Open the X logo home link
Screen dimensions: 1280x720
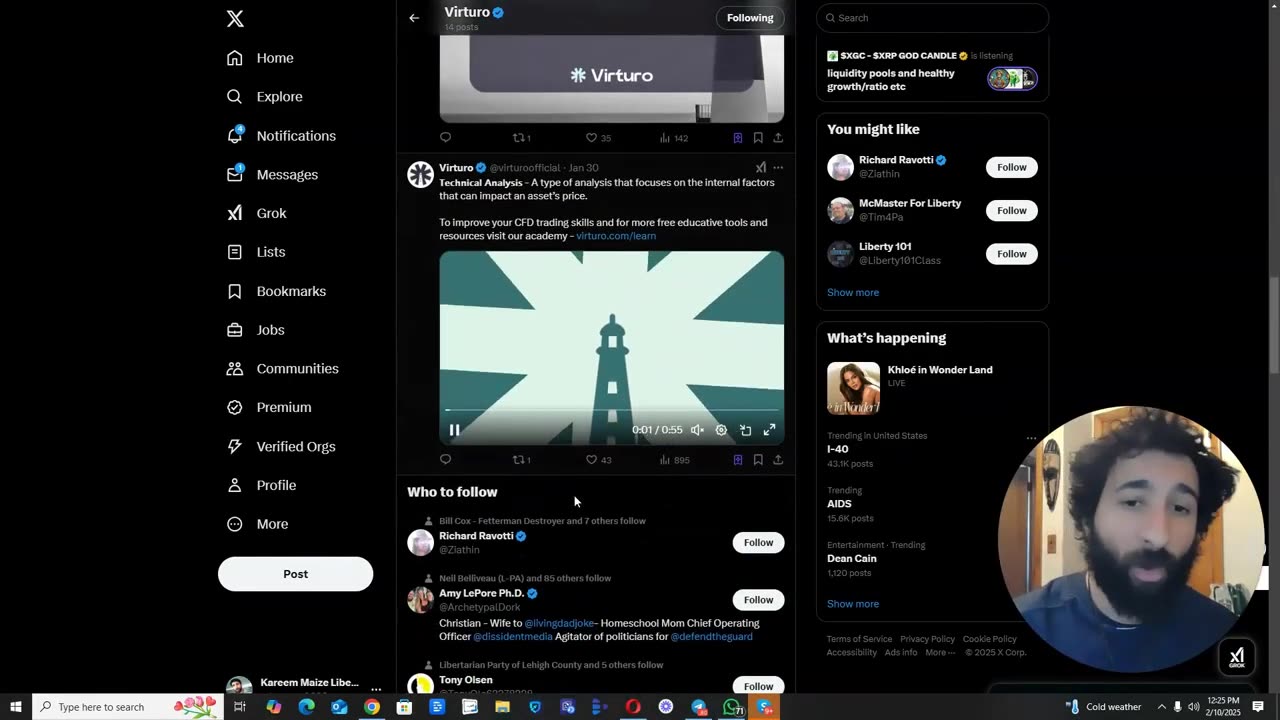pos(235,19)
